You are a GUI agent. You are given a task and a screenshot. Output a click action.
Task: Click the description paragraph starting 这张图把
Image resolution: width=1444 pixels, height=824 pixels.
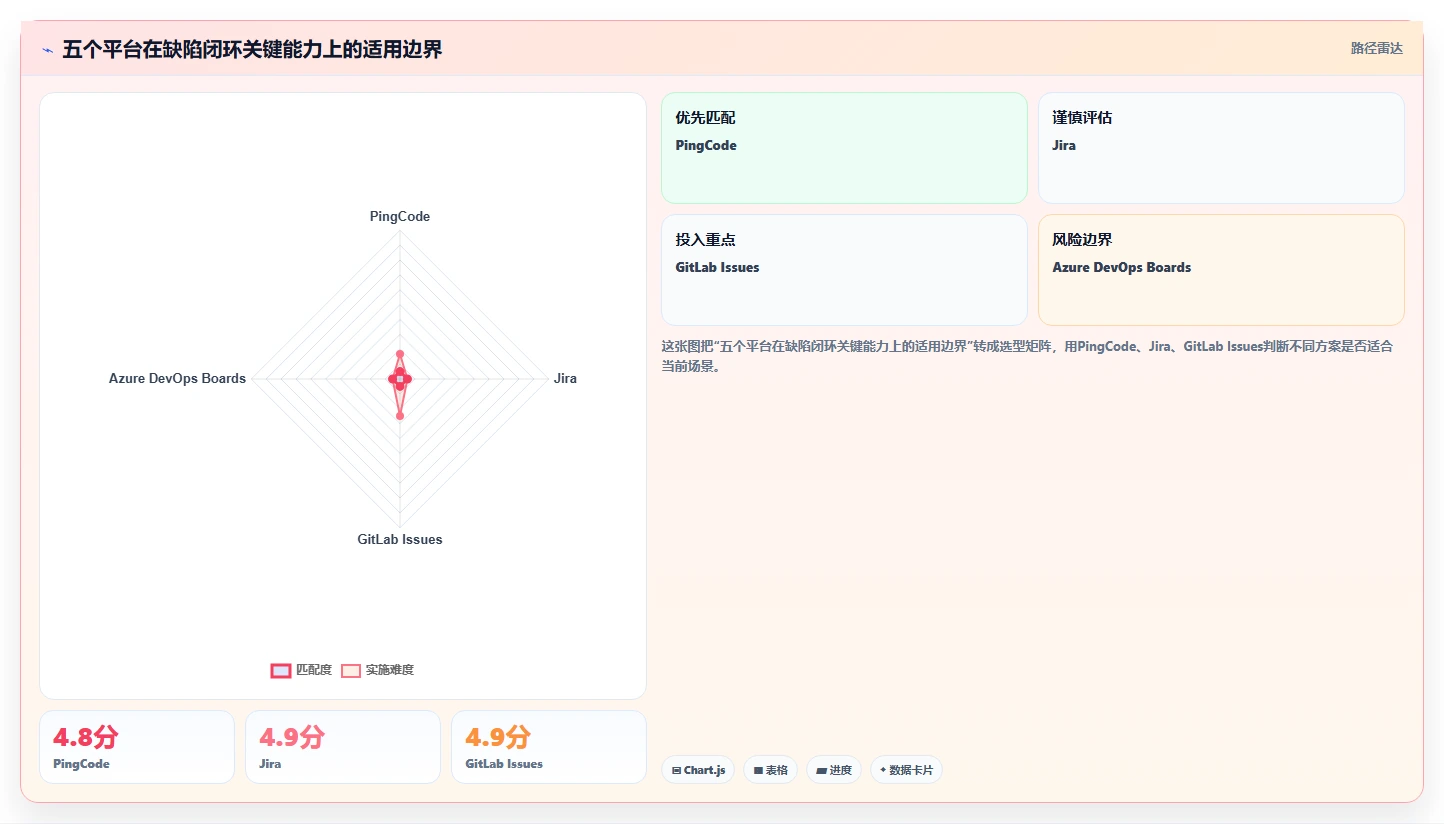click(1027, 356)
